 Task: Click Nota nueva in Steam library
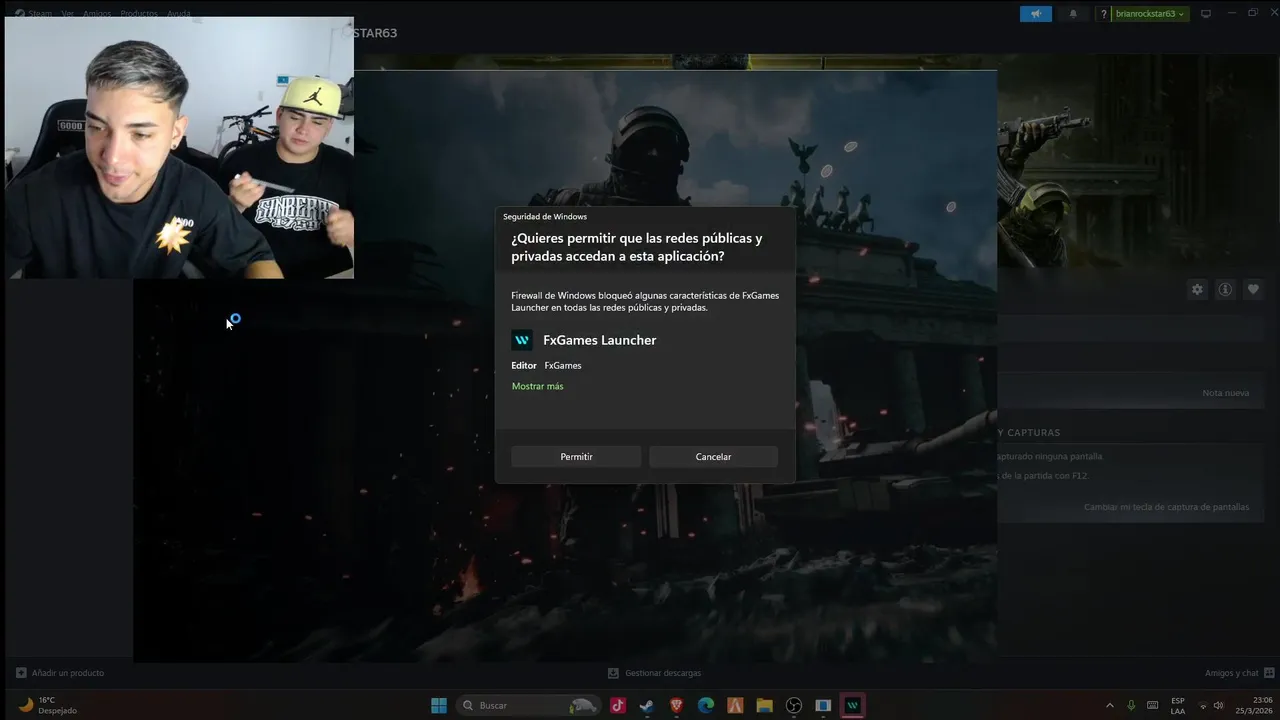[x=1225, y=393]
